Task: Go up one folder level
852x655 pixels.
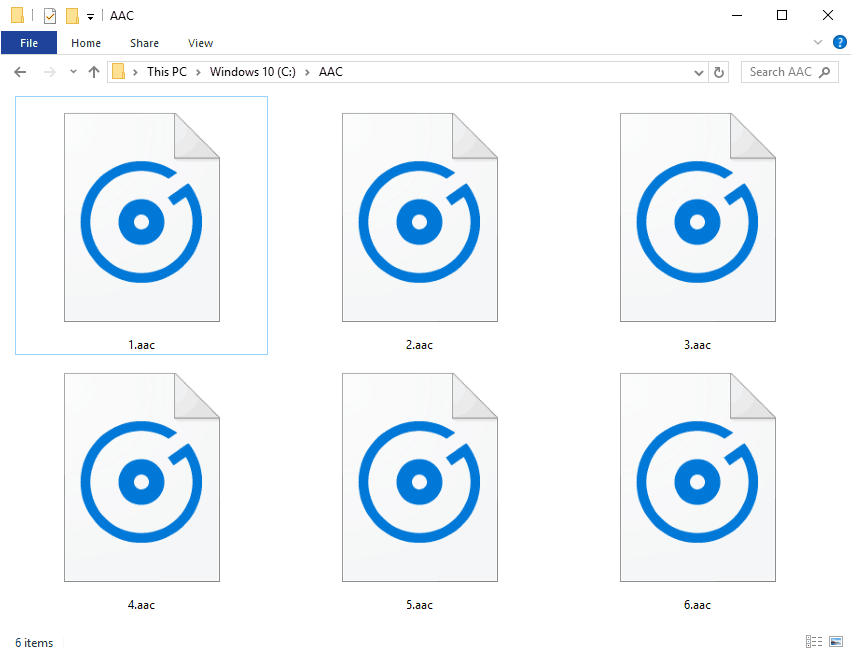Action: point(94,72)
